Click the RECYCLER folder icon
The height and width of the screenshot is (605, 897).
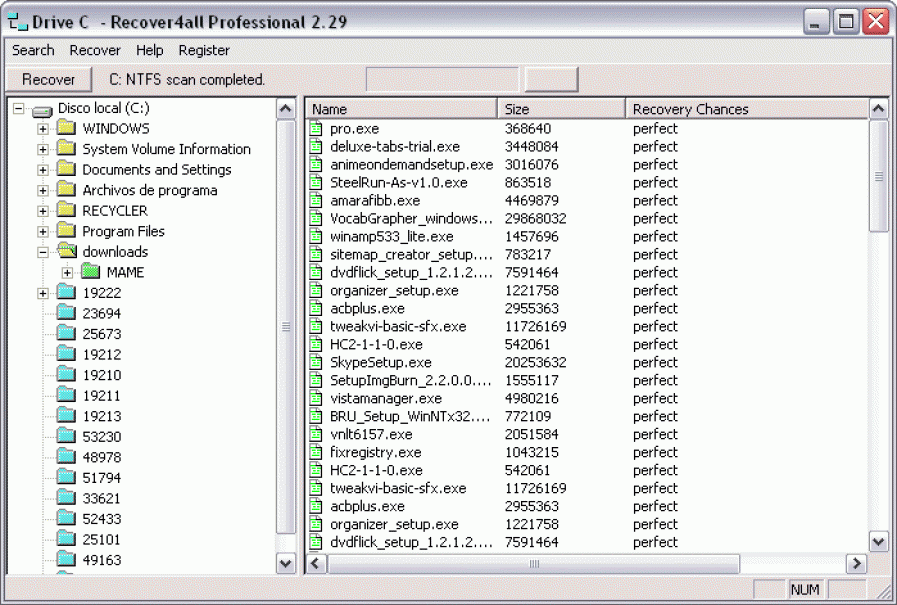tap(66, 211)
